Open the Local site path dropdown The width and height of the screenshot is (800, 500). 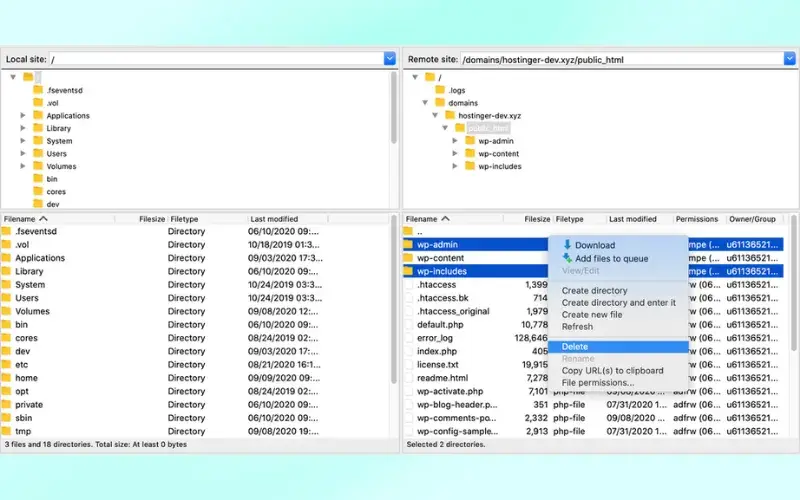[389, 59]
